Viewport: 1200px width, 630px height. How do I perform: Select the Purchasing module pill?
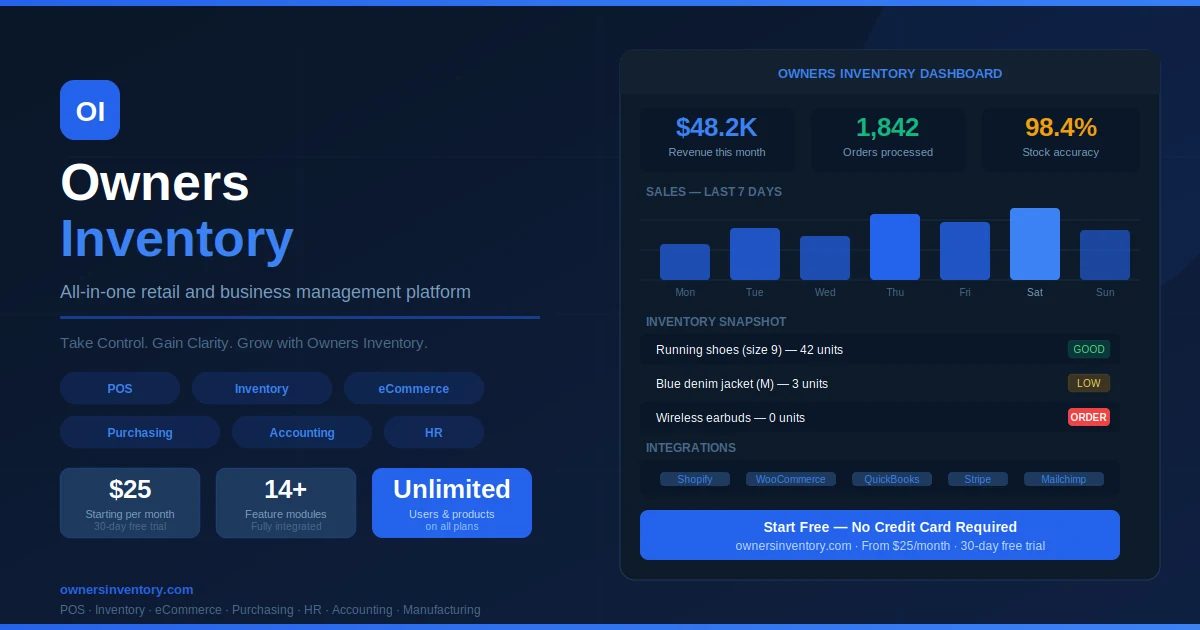(140, 432)
